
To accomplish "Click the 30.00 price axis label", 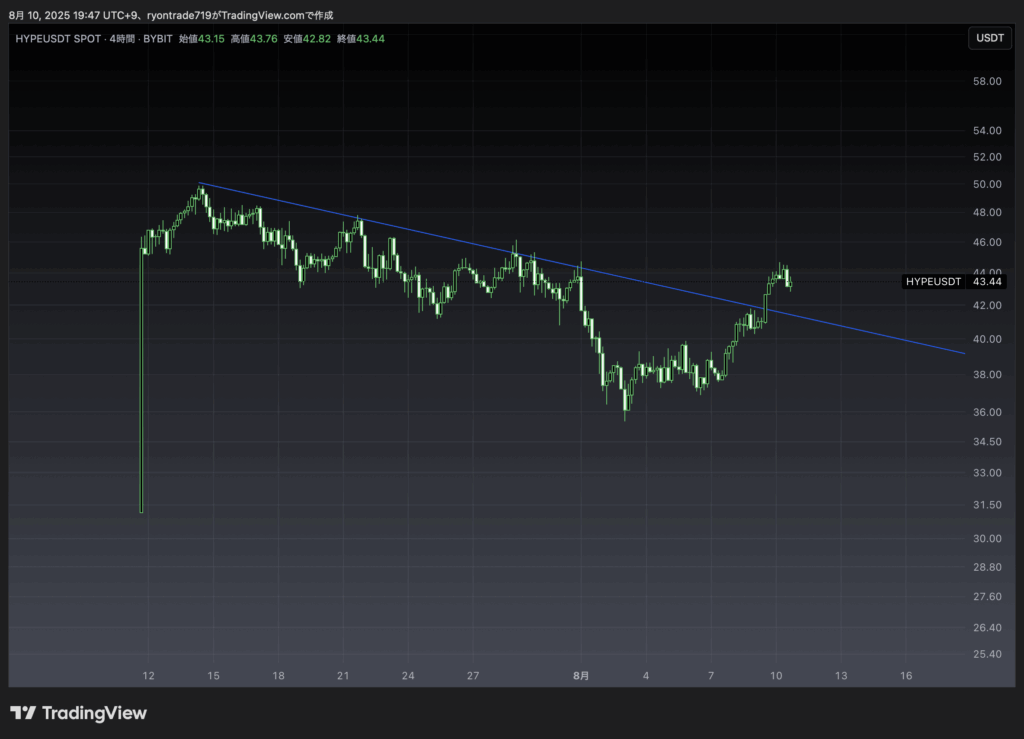I will (x=987, y=539).
